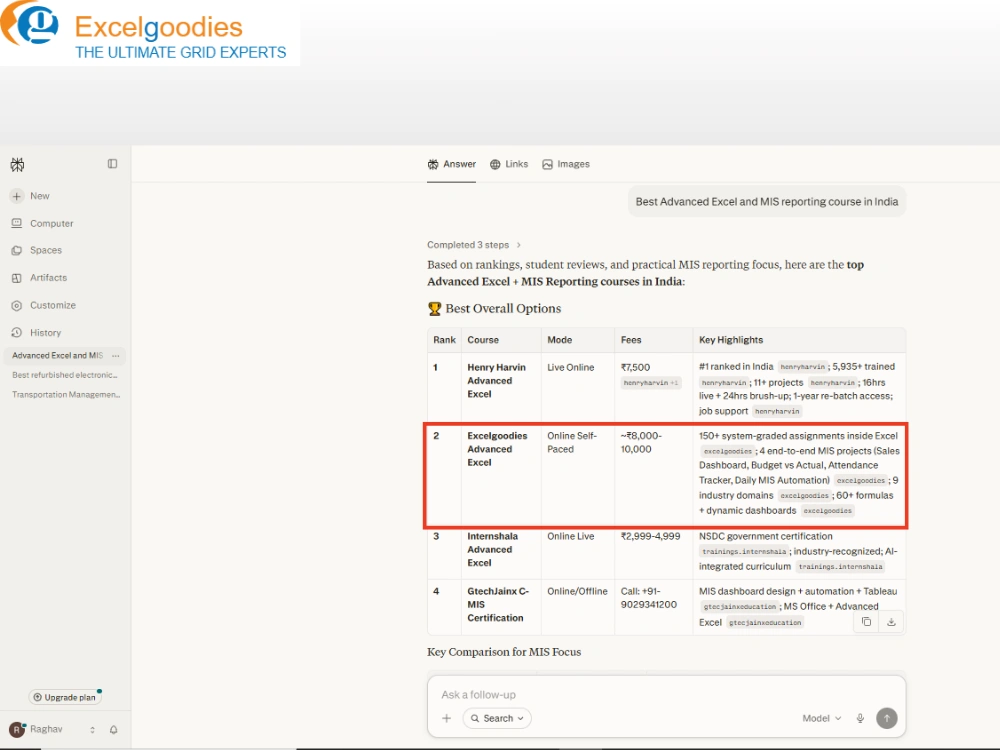The image size is (1000, 750).
Task: Click the Spaces icon
Action: (17, 250)
